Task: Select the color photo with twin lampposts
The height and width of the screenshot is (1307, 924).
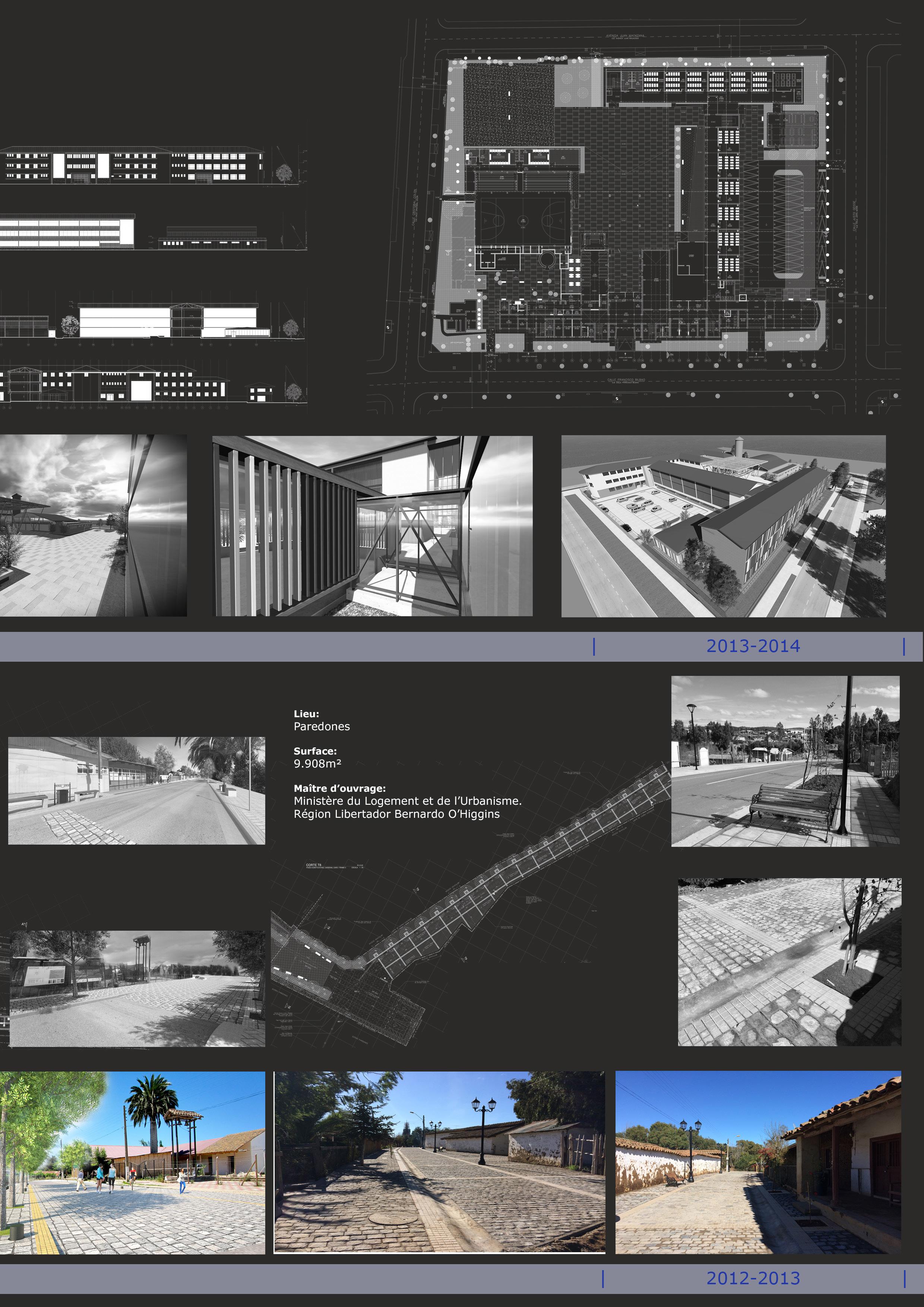Action: coord(439,1162)
